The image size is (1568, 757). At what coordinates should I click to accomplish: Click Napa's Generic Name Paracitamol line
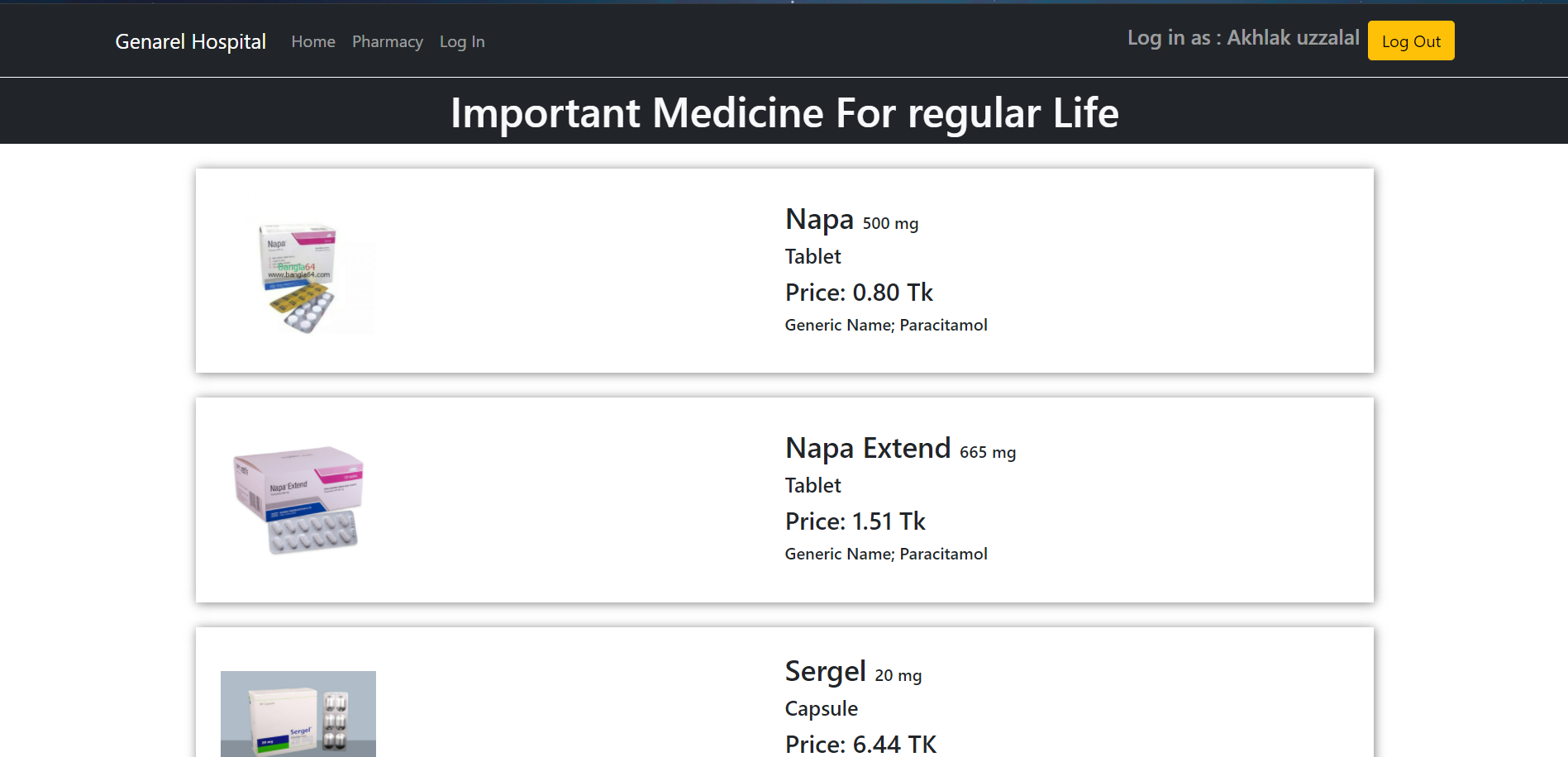(x=886, y=325)
